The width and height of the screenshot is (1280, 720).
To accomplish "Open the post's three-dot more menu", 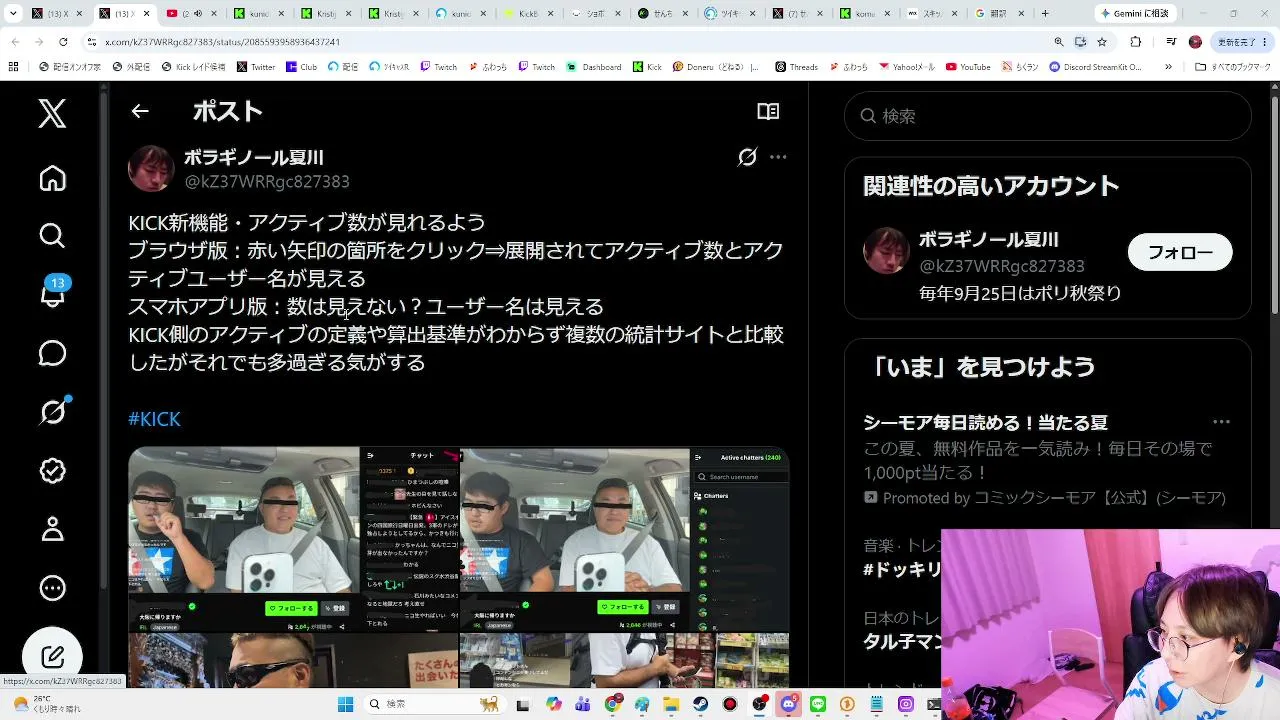I will point(778,157).
